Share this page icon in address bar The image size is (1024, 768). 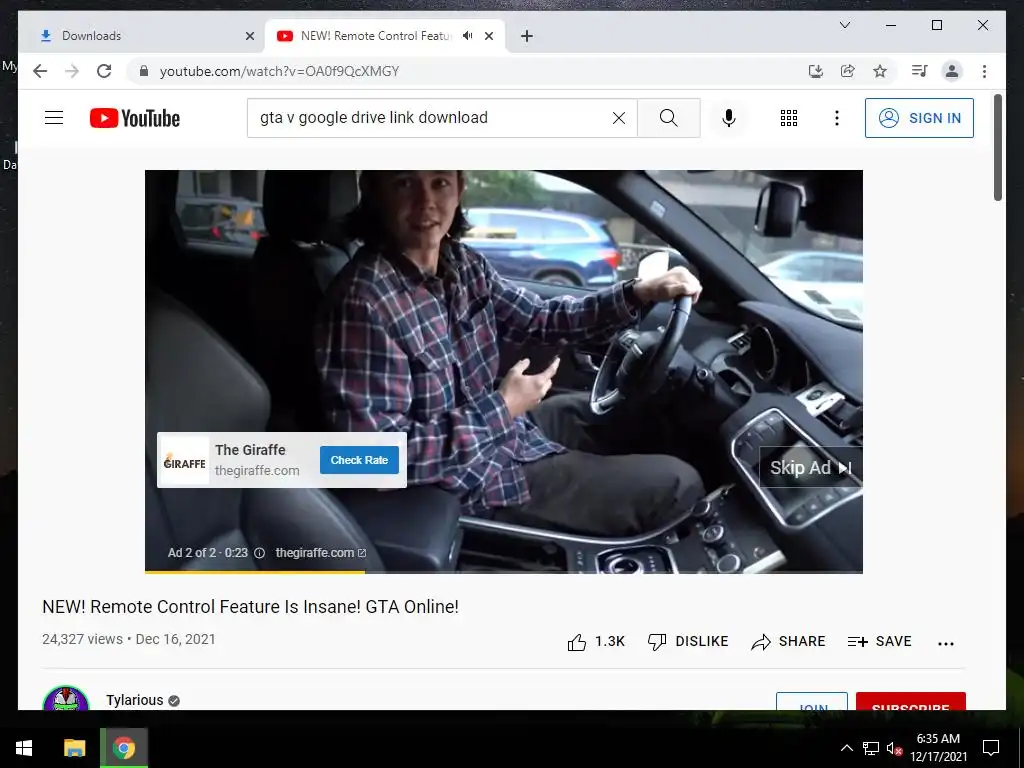(x=848, y=71)
